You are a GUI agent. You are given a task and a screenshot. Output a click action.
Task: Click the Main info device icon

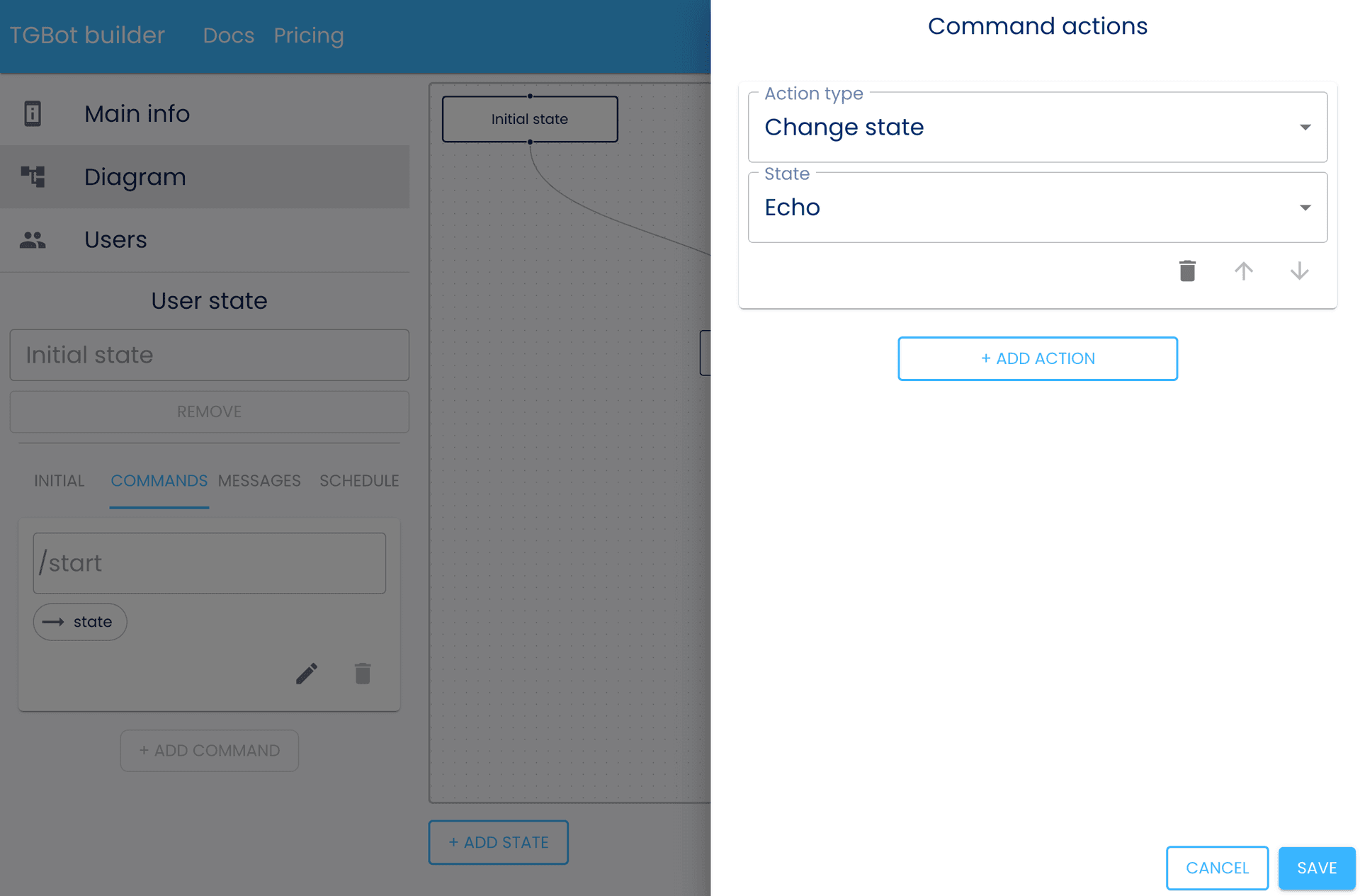33,113
